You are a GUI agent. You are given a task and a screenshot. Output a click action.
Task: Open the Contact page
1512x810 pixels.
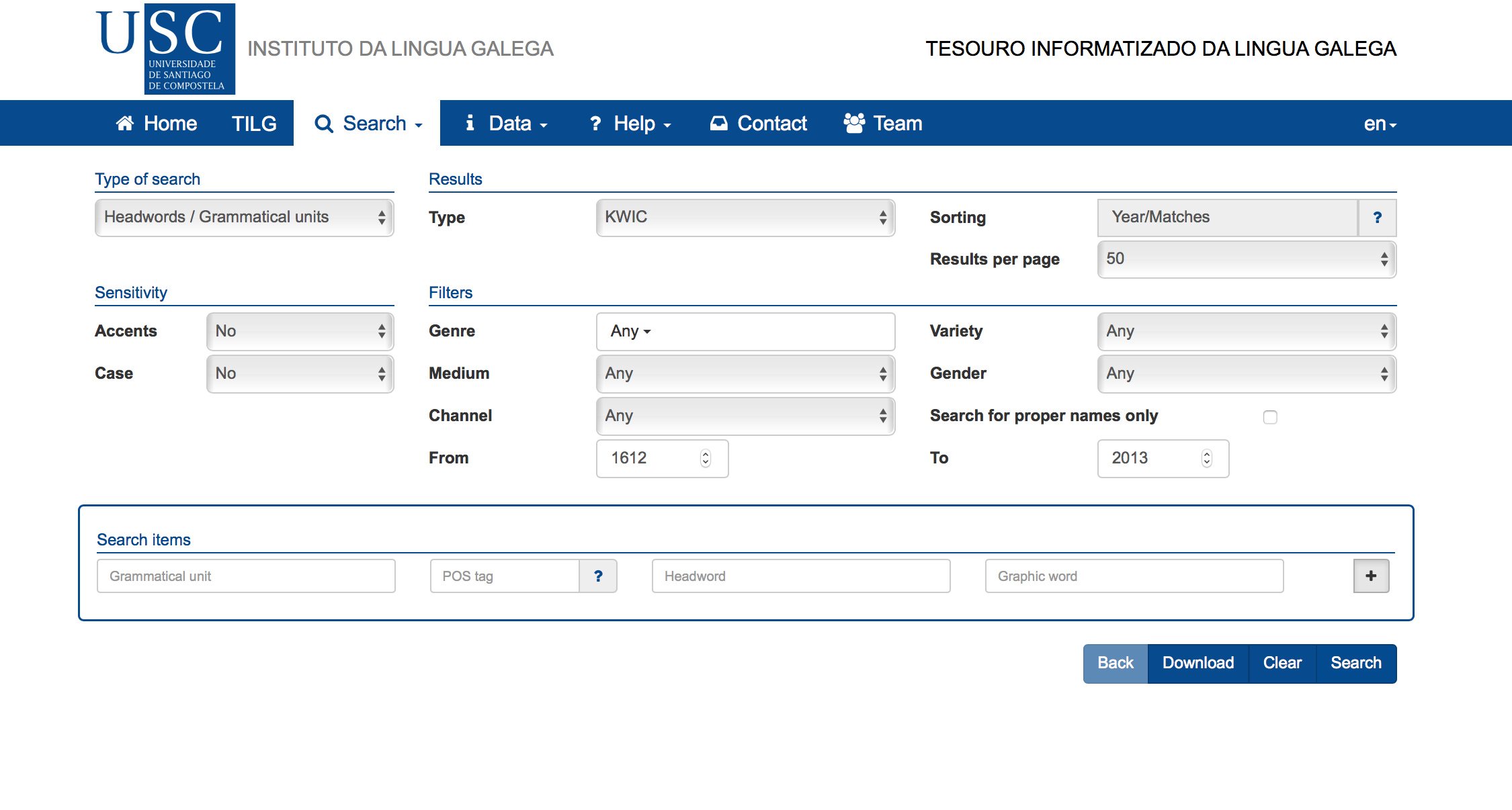coord(758,124)
